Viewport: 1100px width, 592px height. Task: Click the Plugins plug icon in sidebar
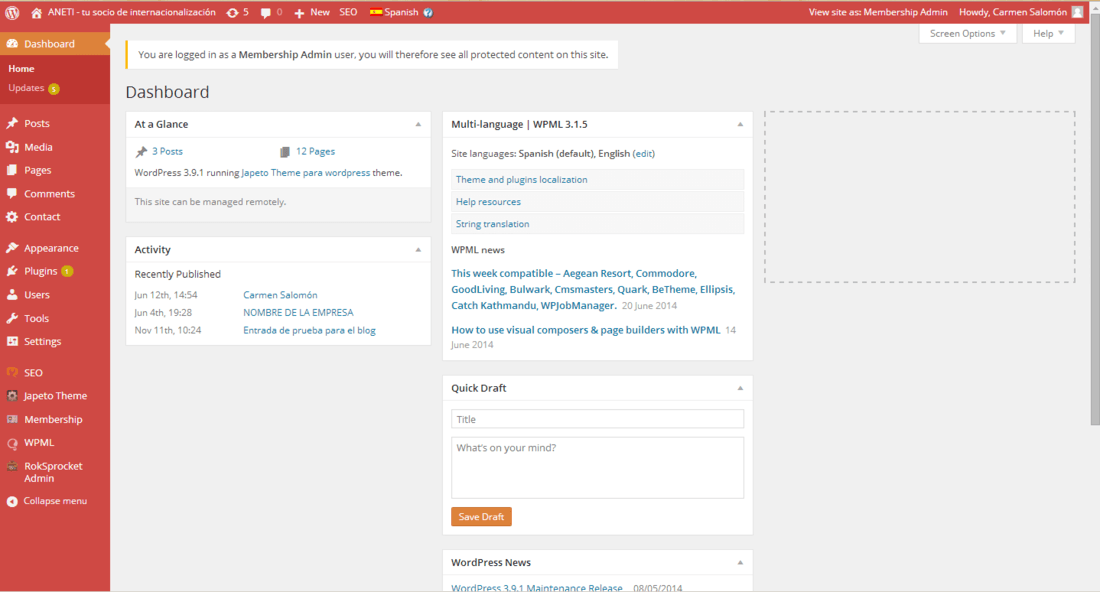click(12, 271)
